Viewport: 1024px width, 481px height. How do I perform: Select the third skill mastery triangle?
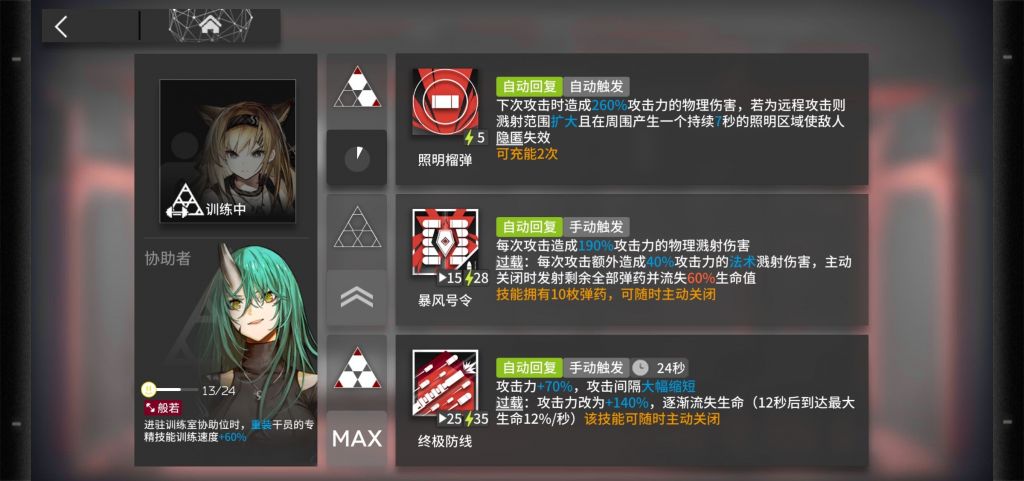click(x=357, y=368)
